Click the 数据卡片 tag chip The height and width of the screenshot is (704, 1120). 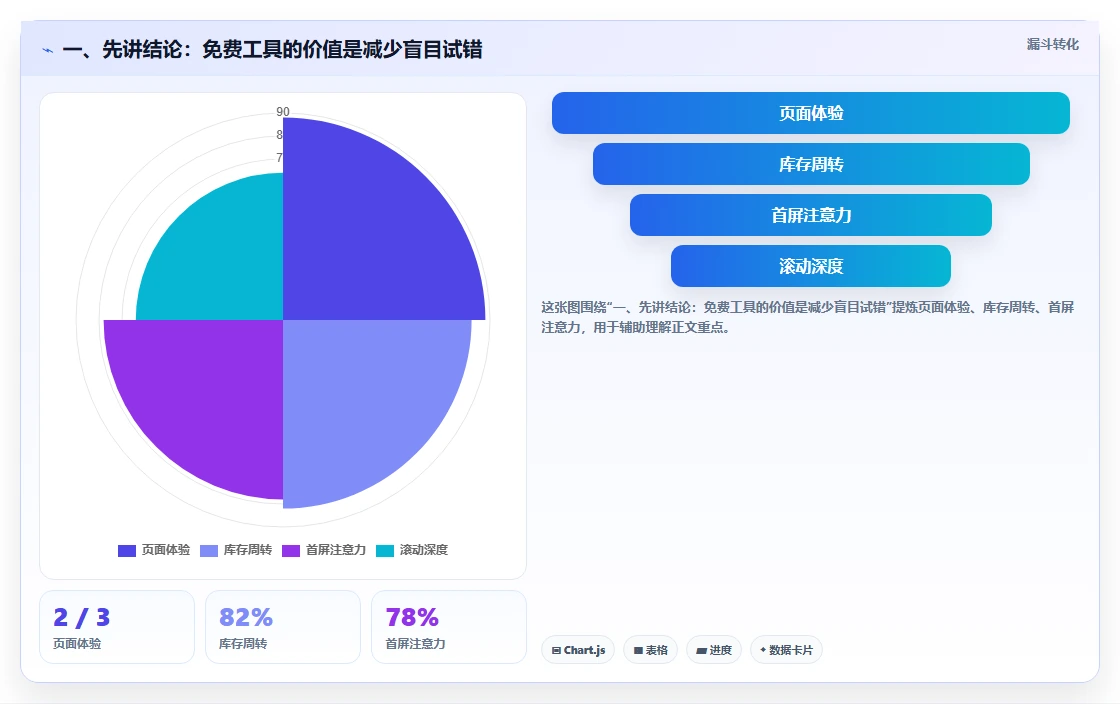(x=786, y=650)
